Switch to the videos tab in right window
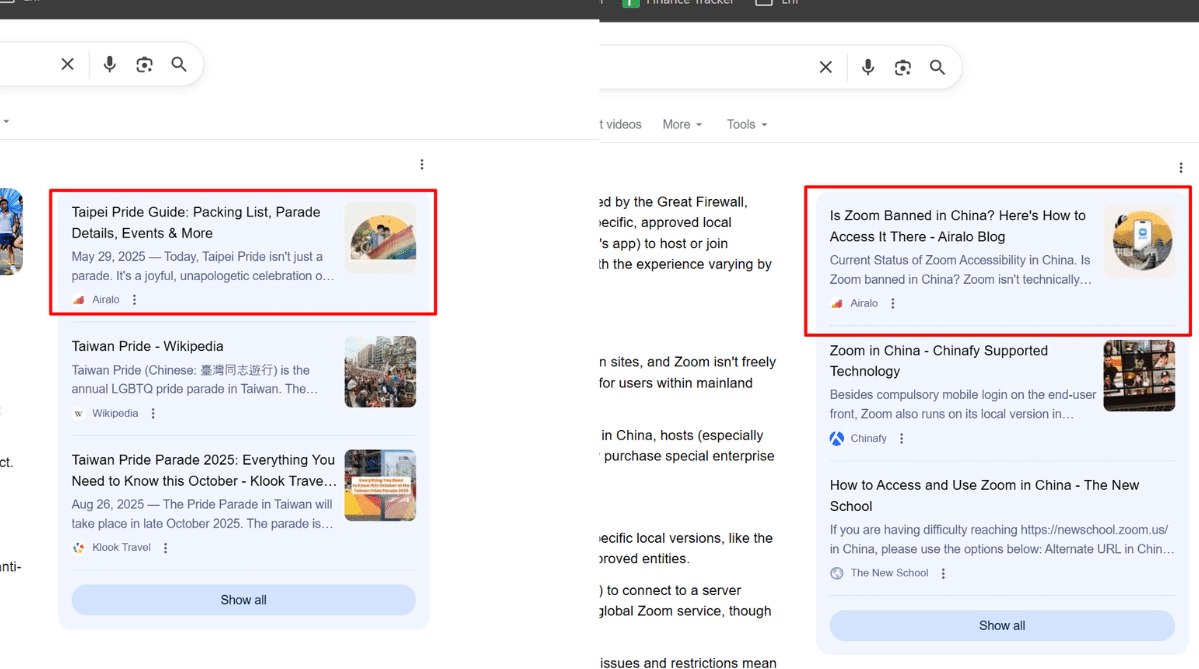The image size is (1199, 669). click(x=621, y=124)
